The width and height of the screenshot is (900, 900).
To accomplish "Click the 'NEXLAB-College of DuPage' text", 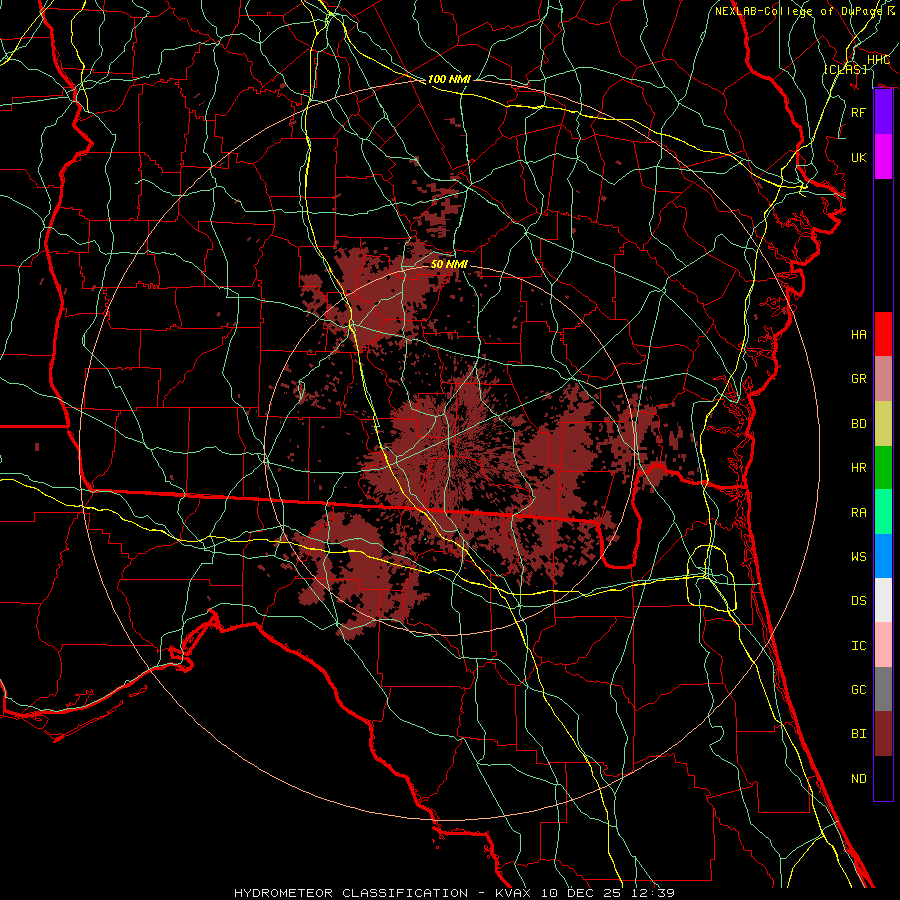I will (798, 11).
